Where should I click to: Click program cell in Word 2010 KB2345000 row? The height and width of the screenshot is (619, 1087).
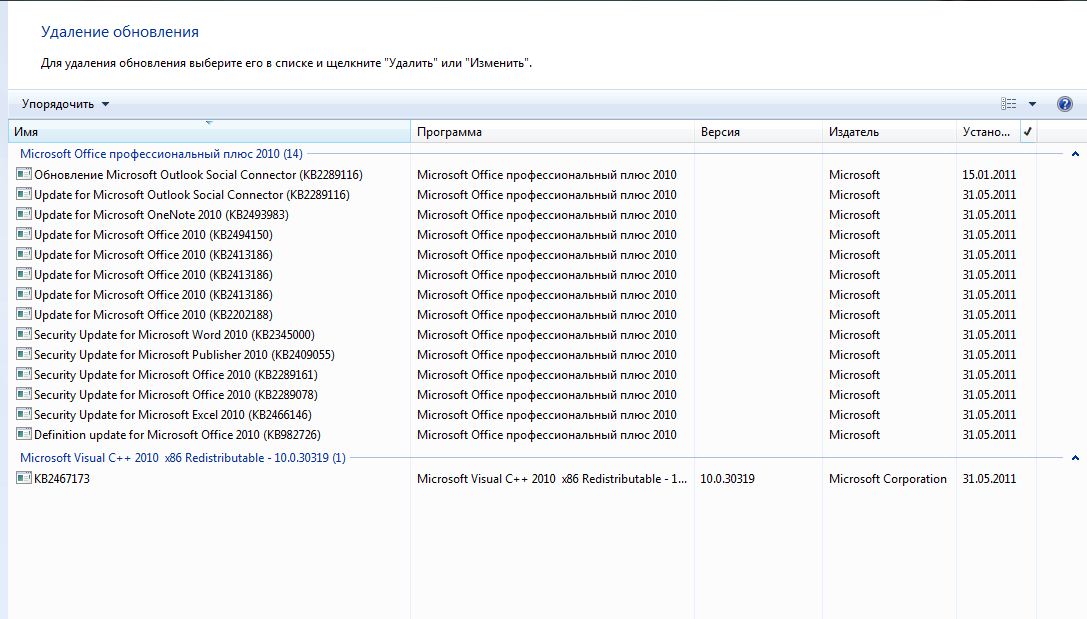(546, 335)
